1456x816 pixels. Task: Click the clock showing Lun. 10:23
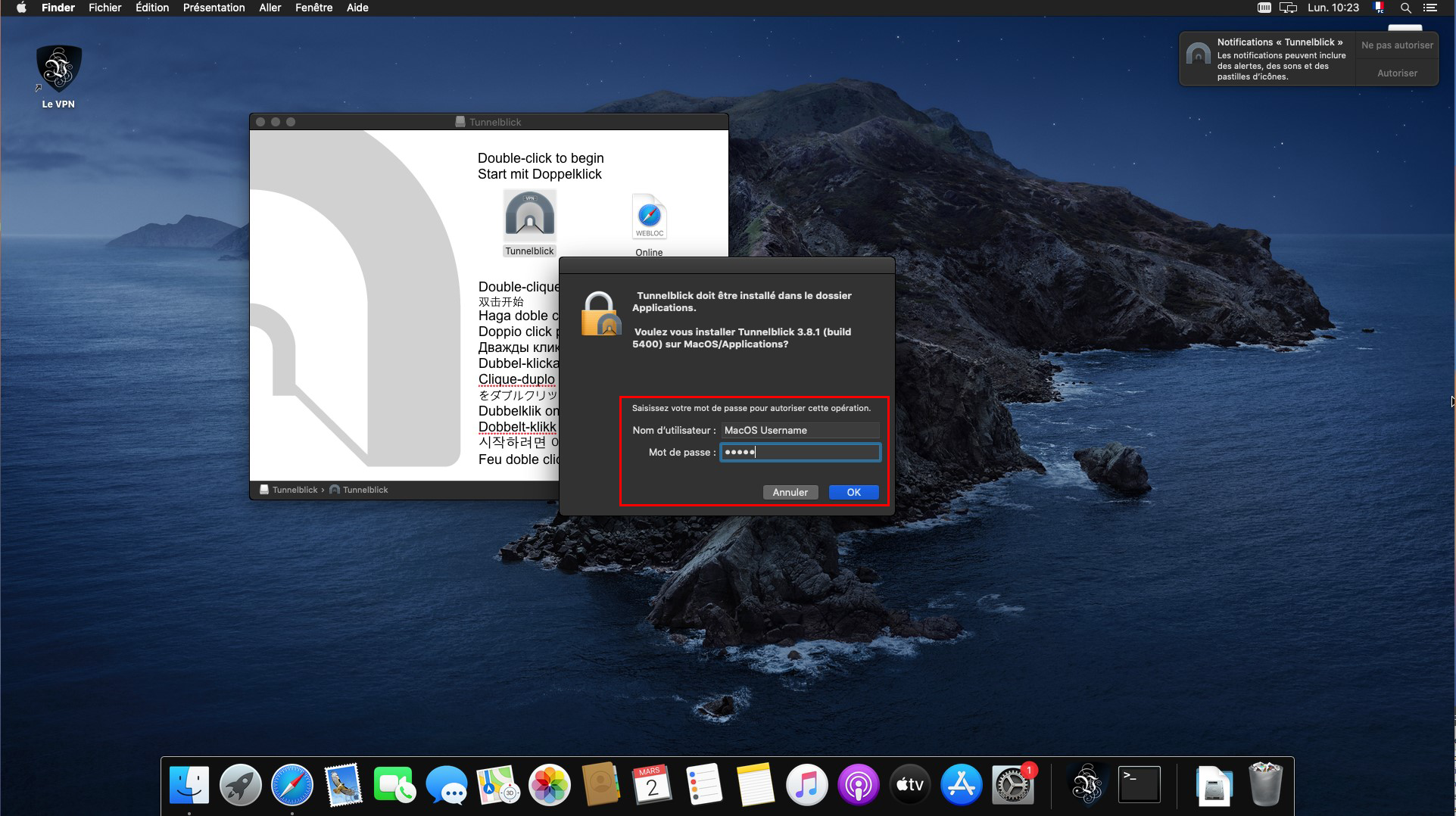pos(1333,8)
